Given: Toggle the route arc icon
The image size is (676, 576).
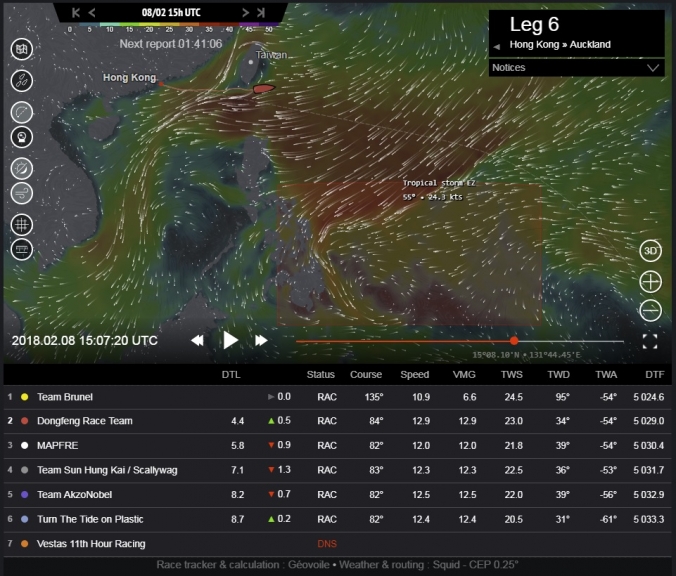Looking at the screenshot, I should pos(22,113).
